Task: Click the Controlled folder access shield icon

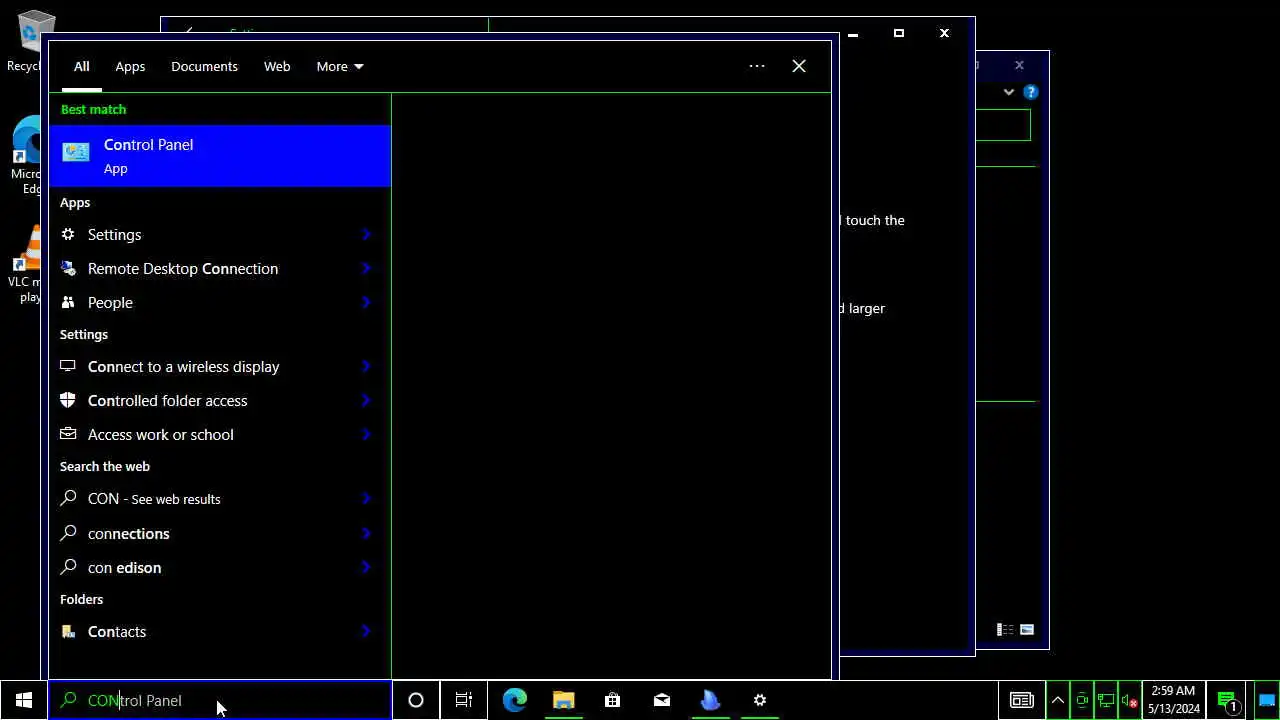Action: pos(68,400)
